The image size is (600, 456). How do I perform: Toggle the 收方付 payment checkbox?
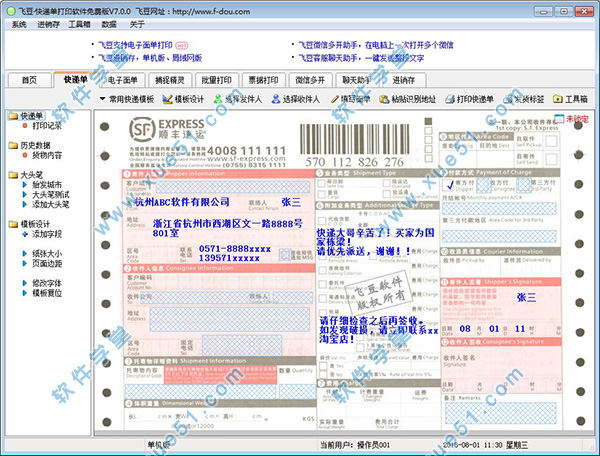click(483, 186)
